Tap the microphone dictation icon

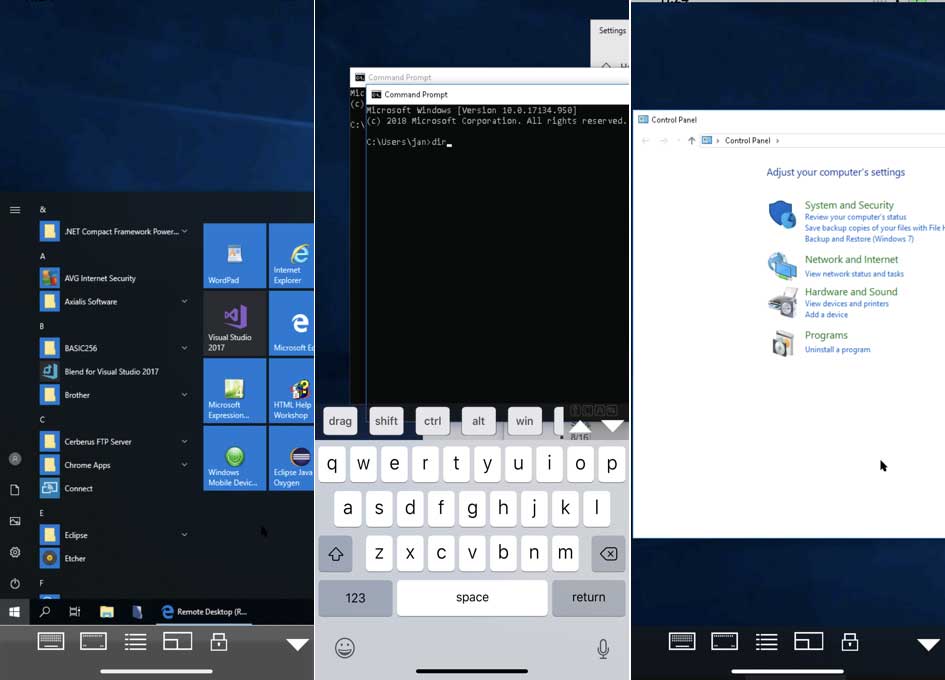[x=603, y=649]
